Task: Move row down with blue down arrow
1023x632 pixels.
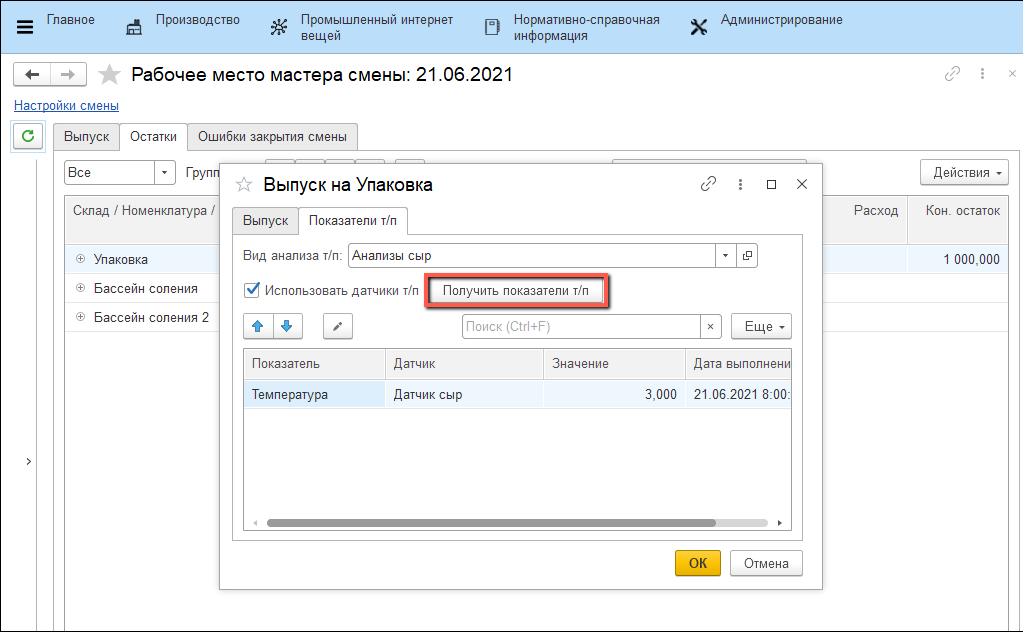Action: (286, 327)
